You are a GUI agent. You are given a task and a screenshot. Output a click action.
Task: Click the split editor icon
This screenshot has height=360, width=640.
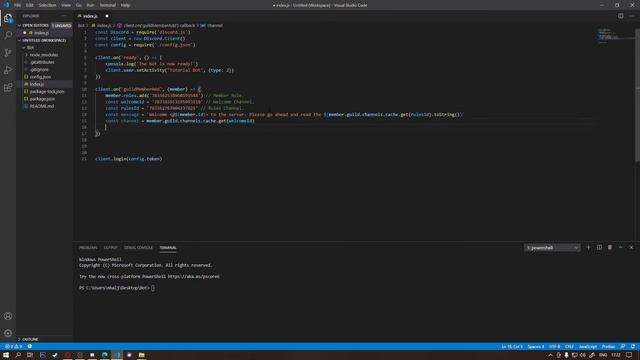(x=620, y=16)
